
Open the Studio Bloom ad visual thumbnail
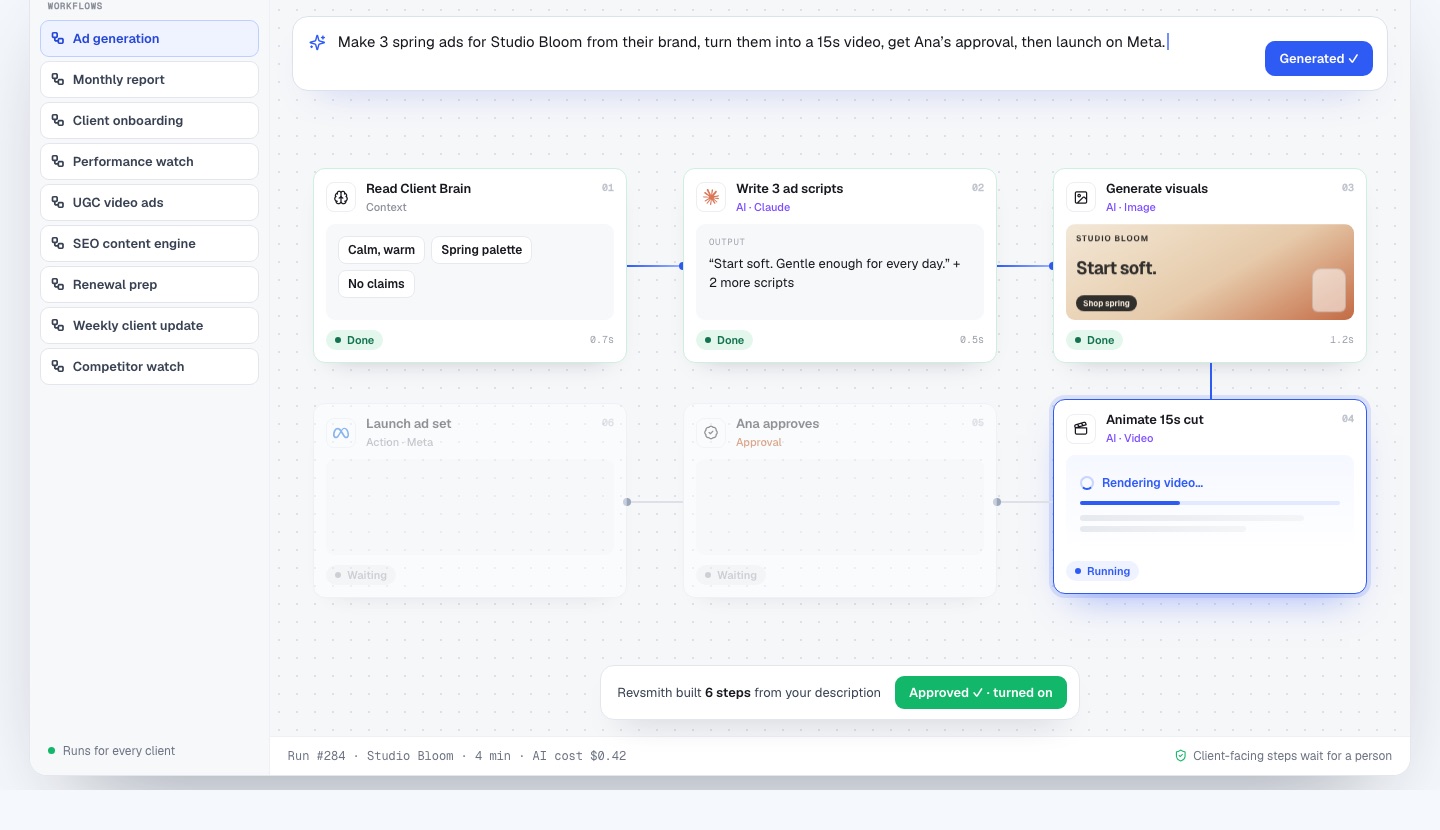click(1210, 272)
